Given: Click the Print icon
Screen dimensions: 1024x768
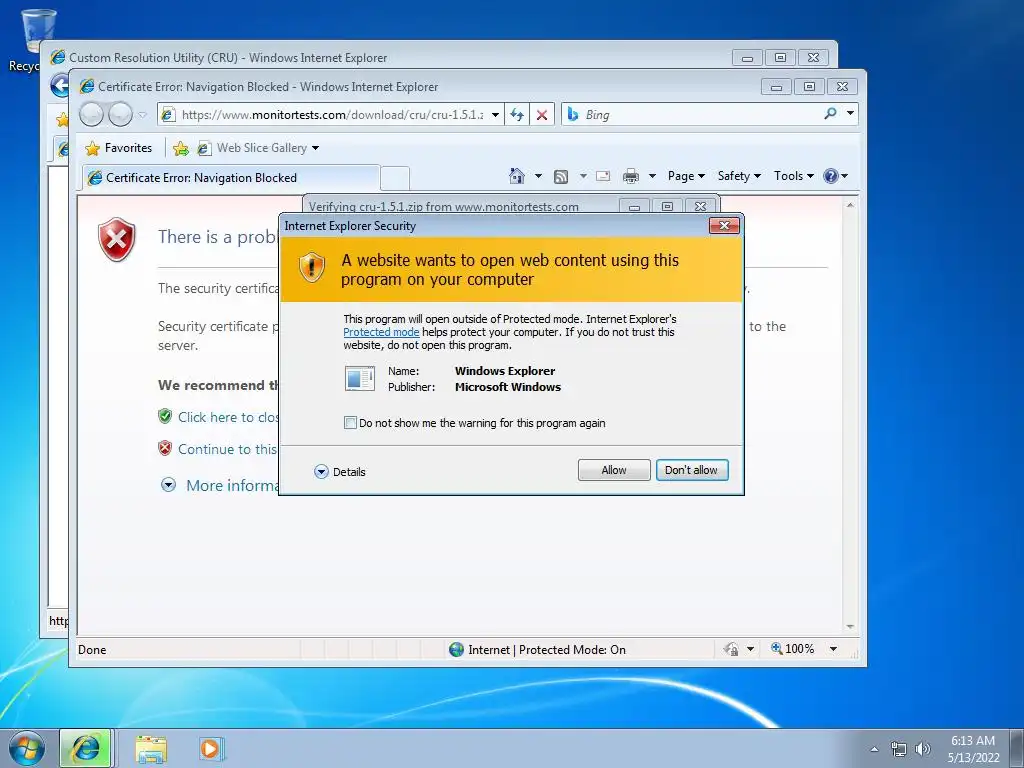Looking at the screenshot, I should point(631,176).
